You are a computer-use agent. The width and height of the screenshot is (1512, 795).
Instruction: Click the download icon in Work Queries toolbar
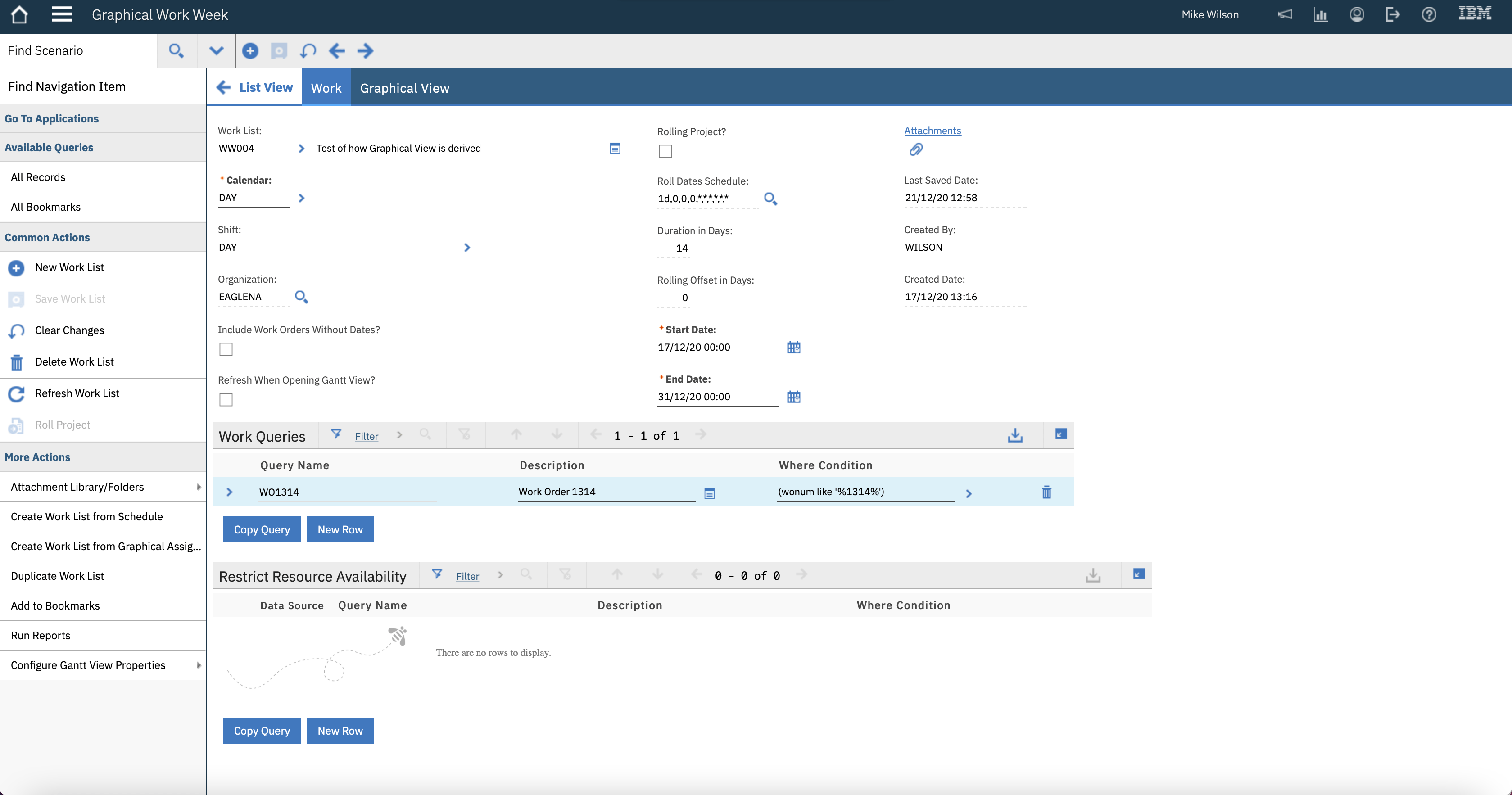(x=1015, y=435)
